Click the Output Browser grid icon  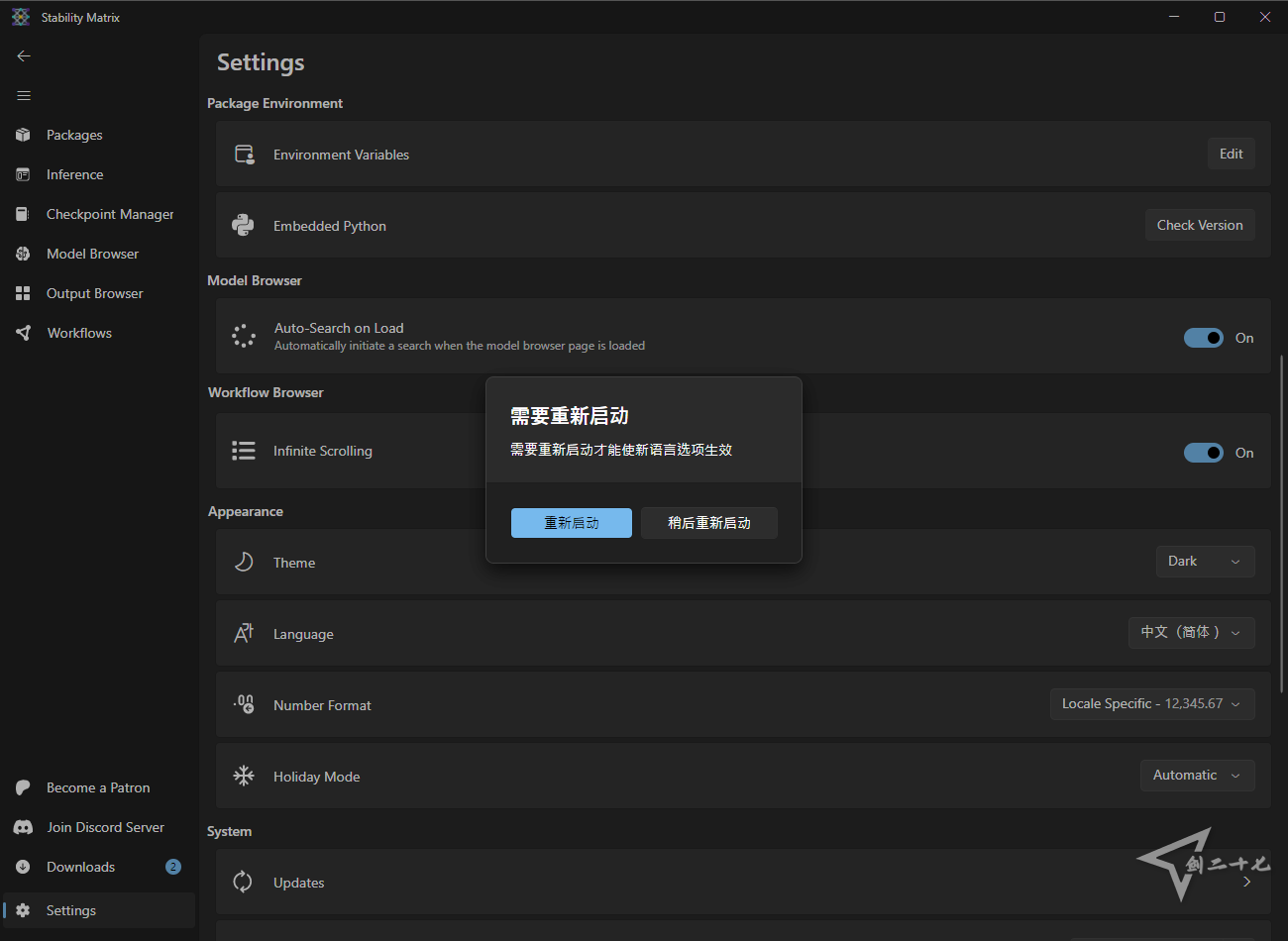point(23,293)
